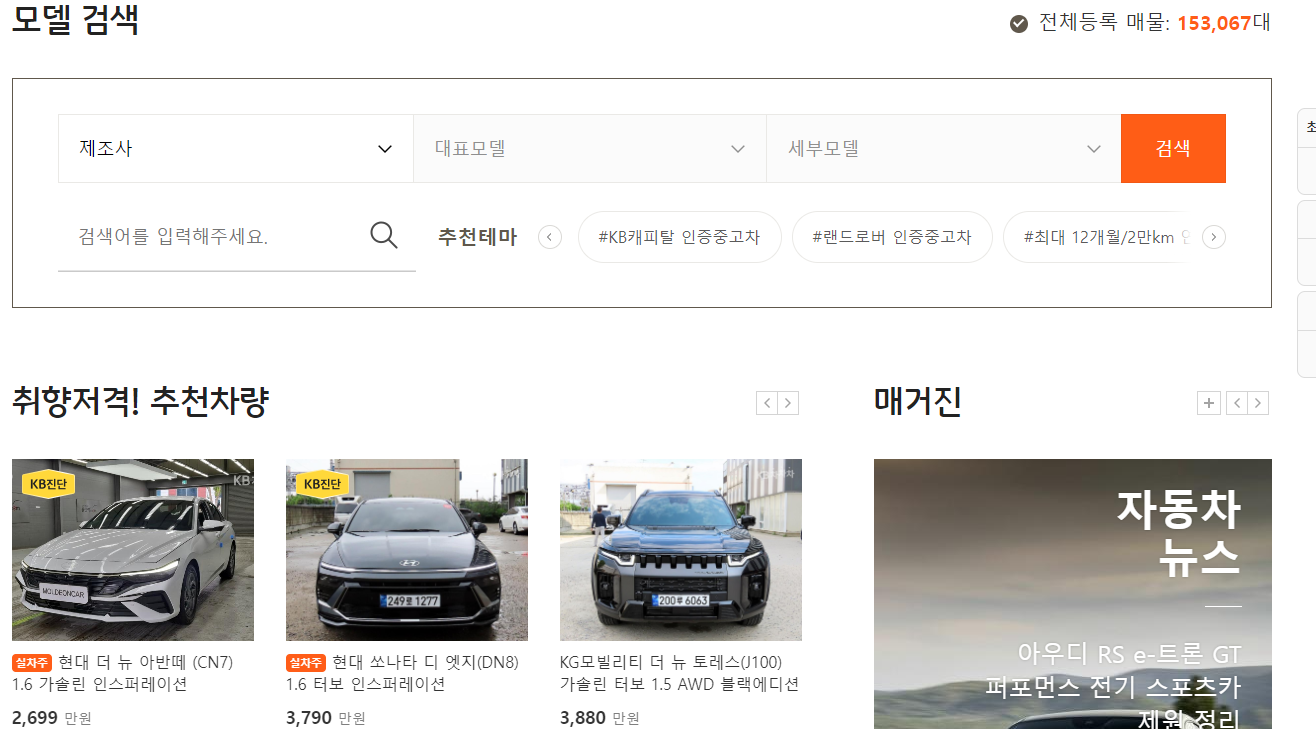Open the KG모빌리티 토레스 car photo
The height and width of the screenshot is (729, 1316).
click(x=681, y=550)
